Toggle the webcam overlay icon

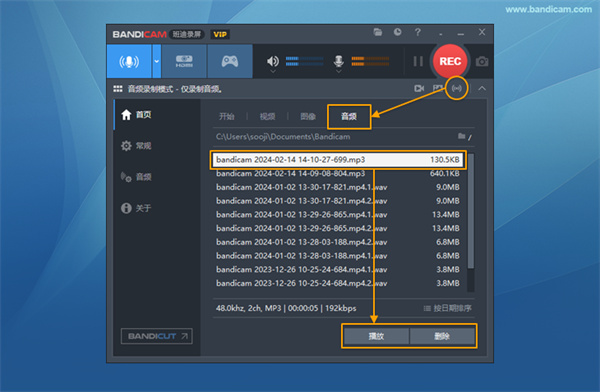[419, 88]
